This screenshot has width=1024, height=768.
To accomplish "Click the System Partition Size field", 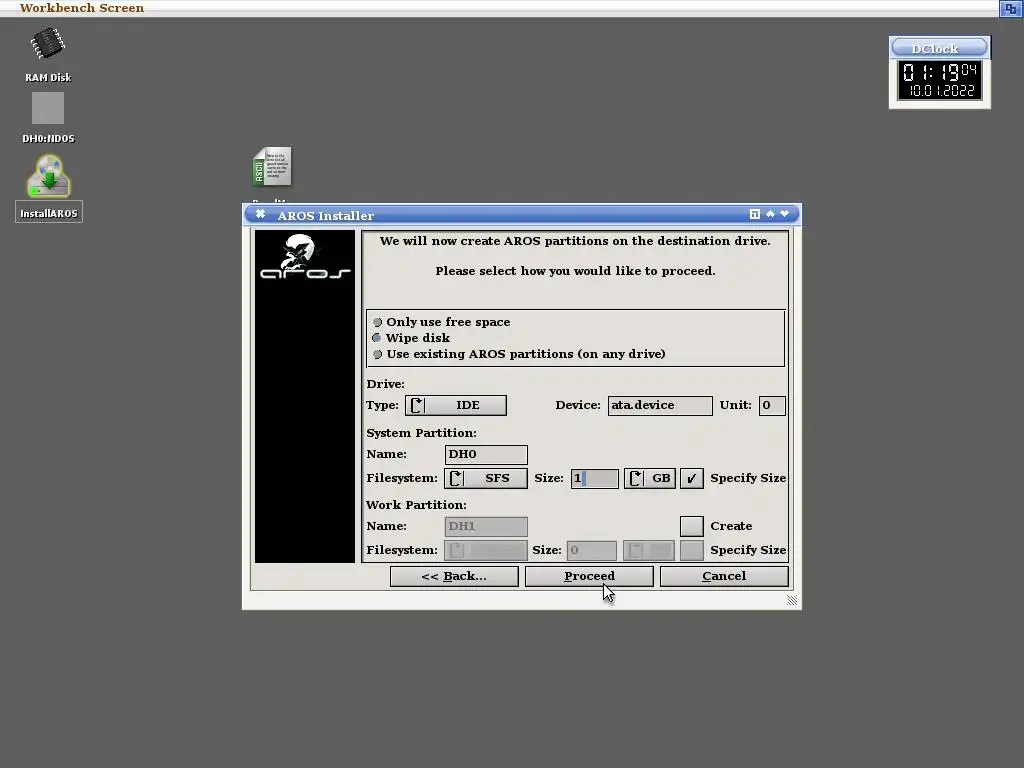I will 594,478.
